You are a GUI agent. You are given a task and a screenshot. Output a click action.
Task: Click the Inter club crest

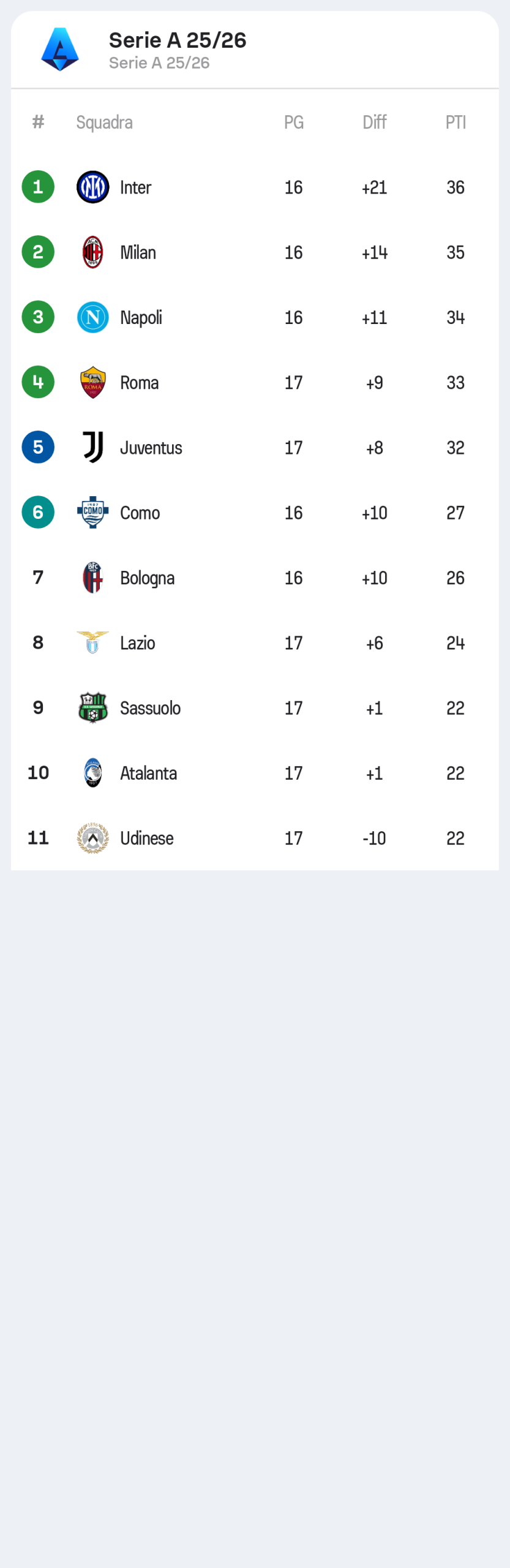point(93,187)
